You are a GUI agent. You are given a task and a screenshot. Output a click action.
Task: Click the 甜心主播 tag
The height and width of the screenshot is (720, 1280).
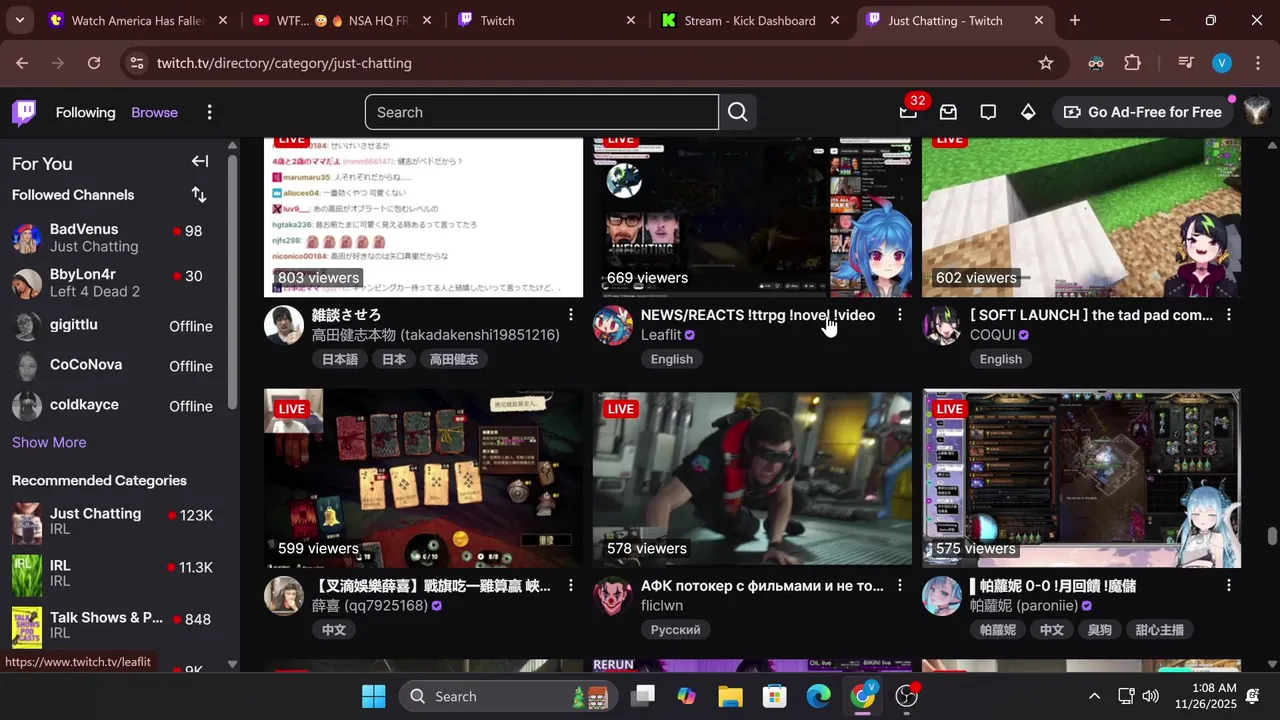[x=1159, y=630]
